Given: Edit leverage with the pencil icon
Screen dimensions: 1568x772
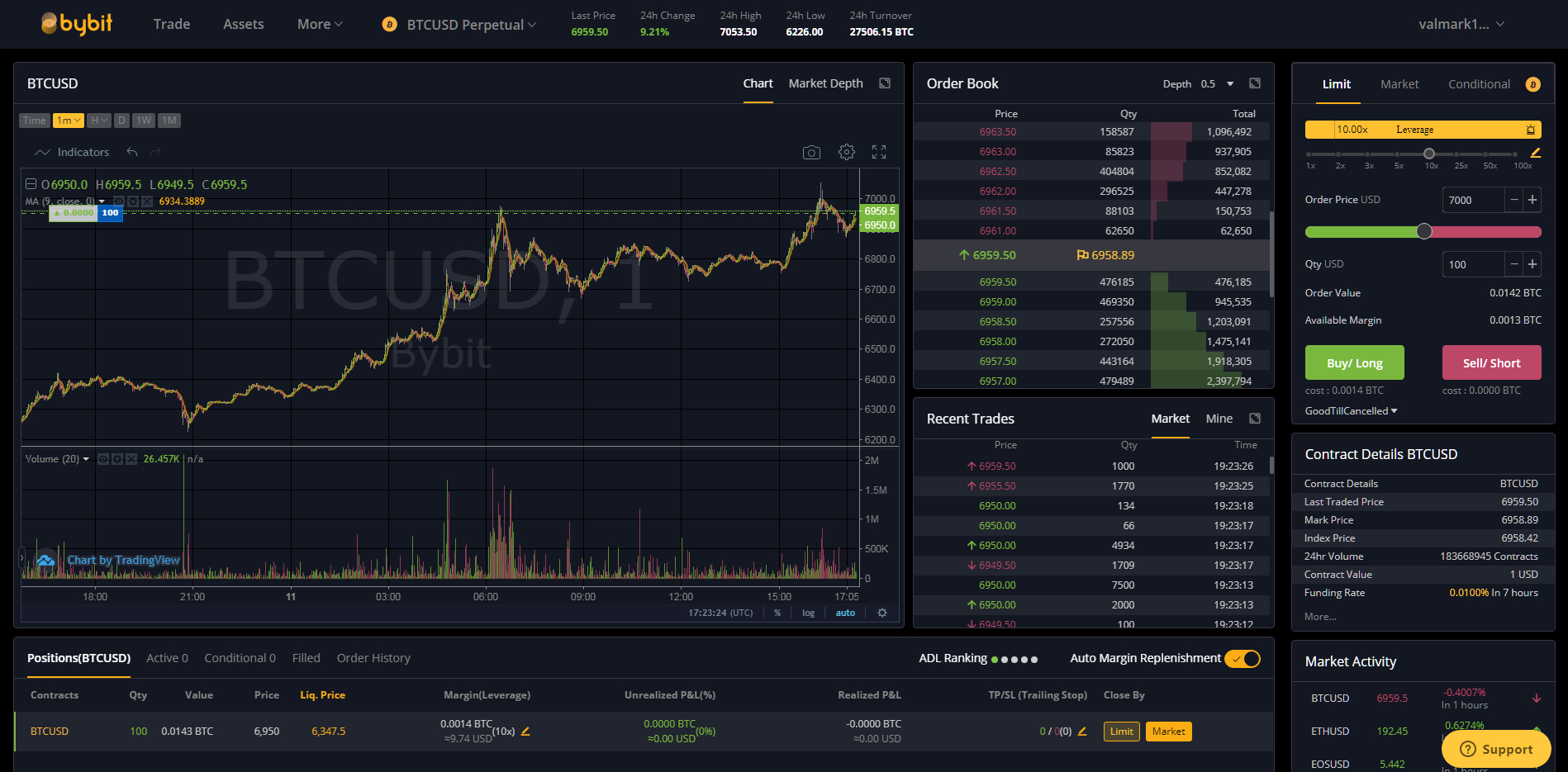Looking at the screenshot, I should pyautogui.click(x=1536, y=153).
